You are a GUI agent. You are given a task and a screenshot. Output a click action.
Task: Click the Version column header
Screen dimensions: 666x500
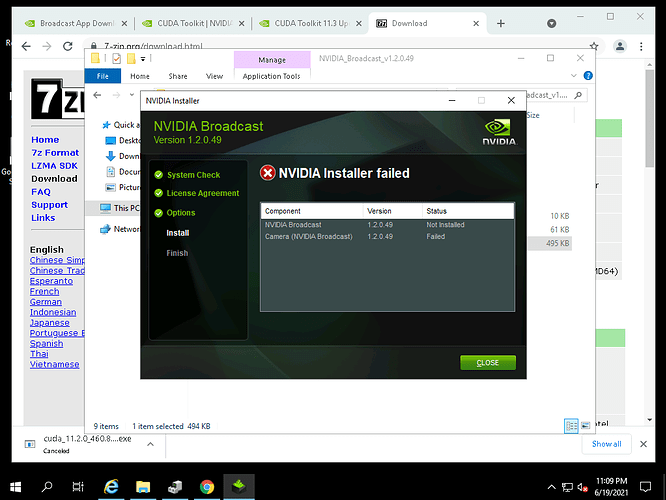click(392, 211)
